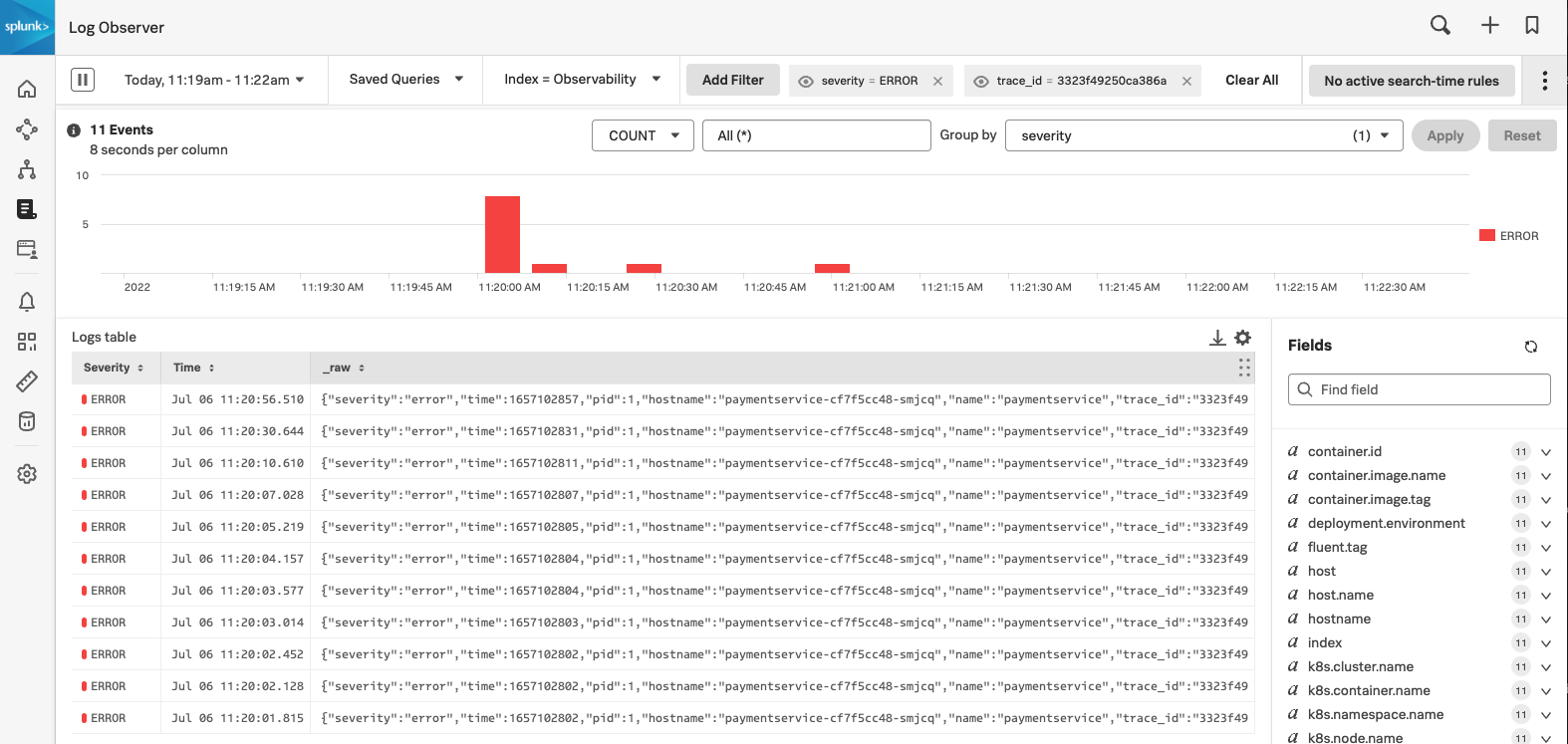The image size is (1568, 744).
Task: Open log row at 11:20:56.510
Action: [663, 399]
